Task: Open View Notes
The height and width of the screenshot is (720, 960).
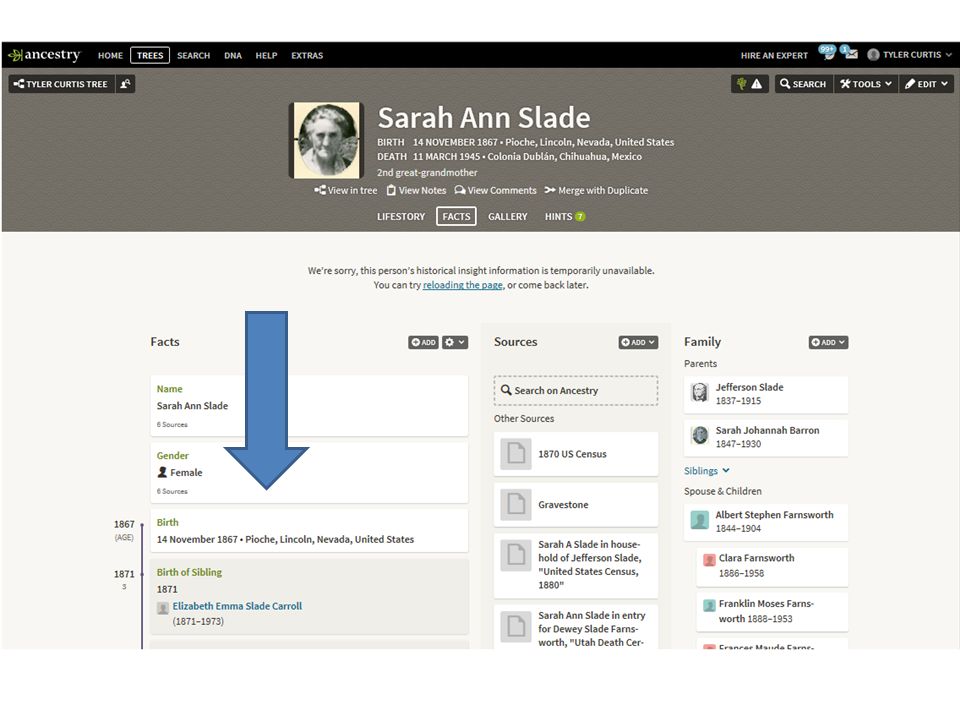Action: (416, 190)
